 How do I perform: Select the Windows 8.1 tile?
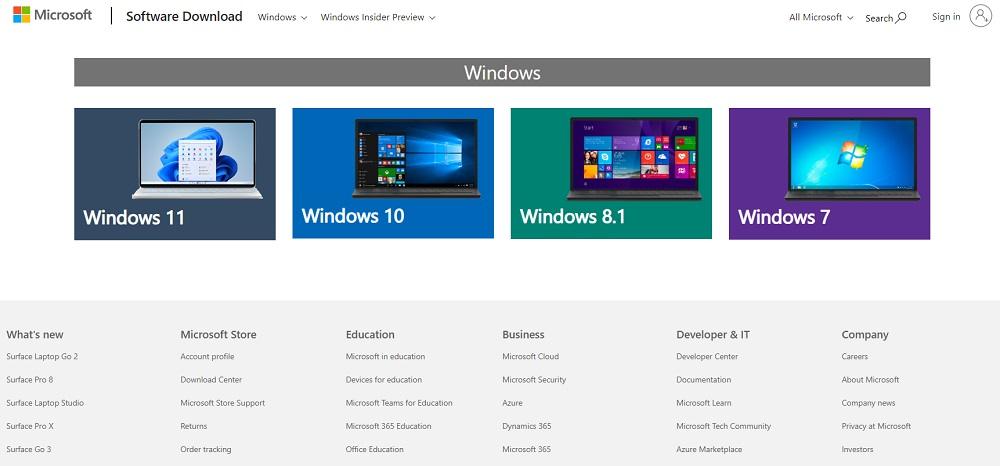[611, 174]
